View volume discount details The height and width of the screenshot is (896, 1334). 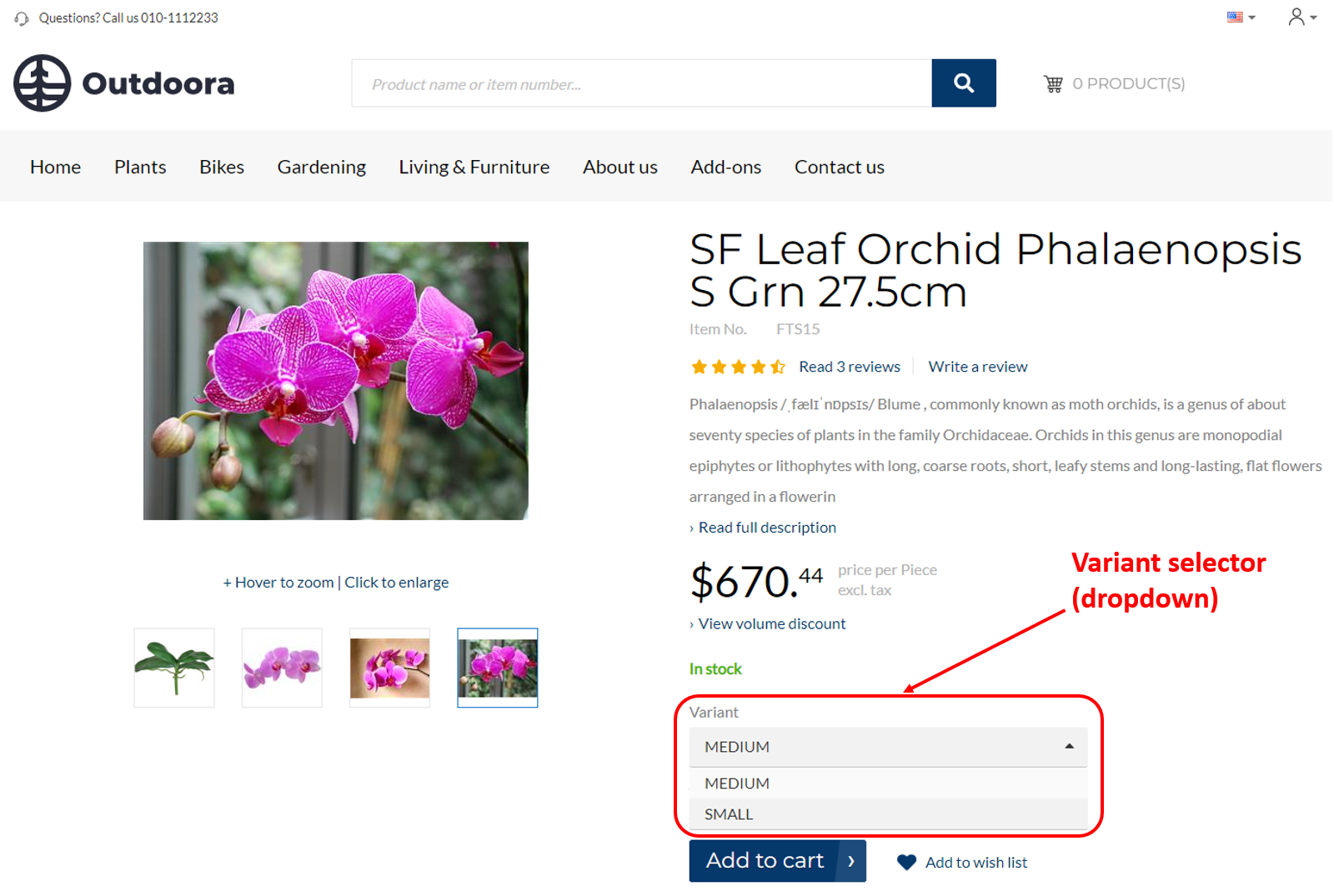(x=771, y=623)
